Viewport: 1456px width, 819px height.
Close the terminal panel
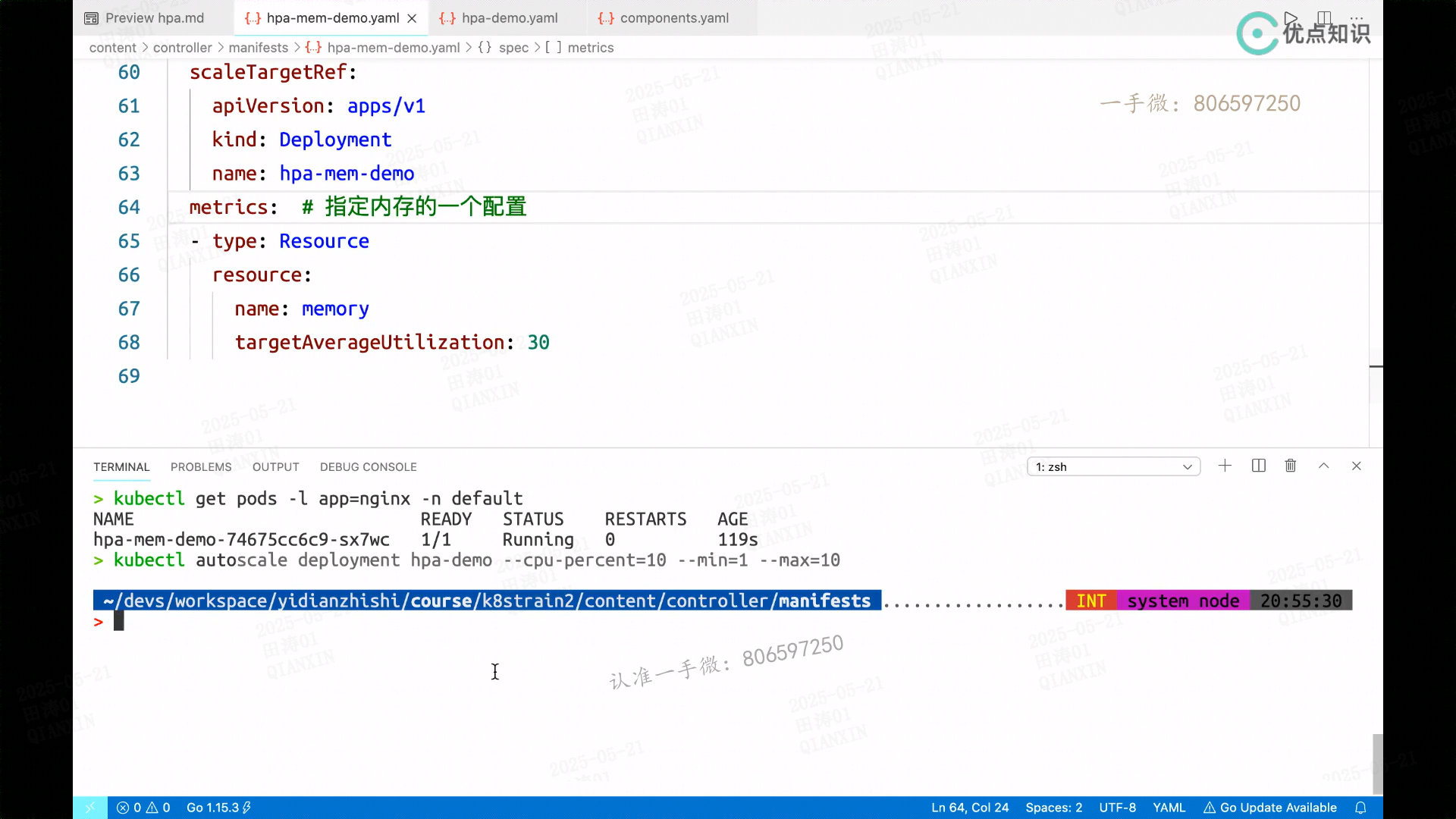coord(1356,466)
